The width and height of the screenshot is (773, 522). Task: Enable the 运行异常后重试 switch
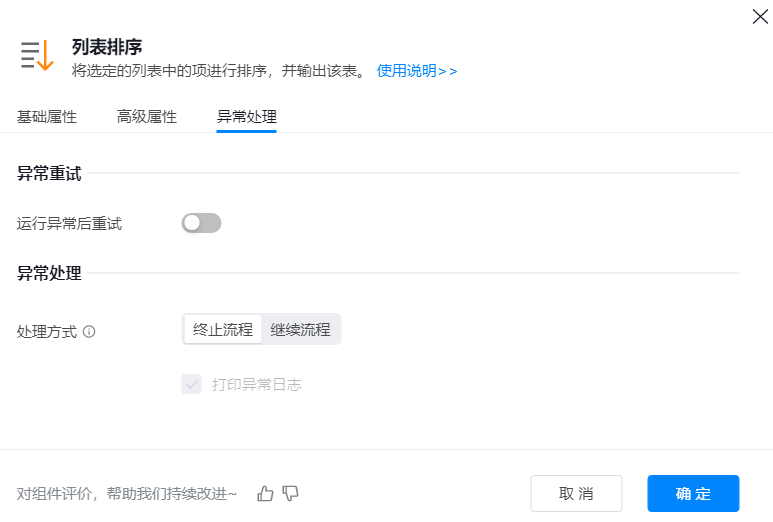(x=201, y=223)
